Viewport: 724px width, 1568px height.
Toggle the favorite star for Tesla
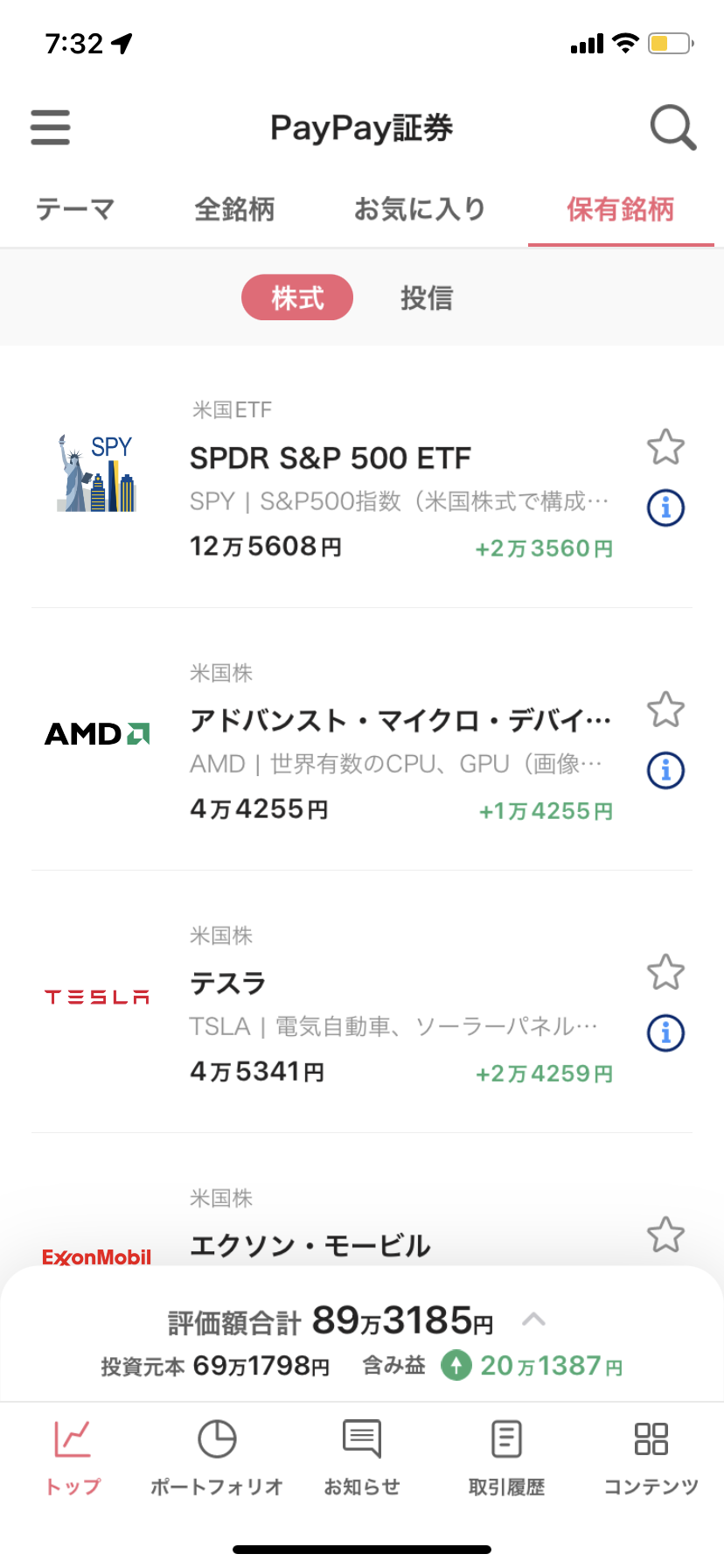click(665, 972)
